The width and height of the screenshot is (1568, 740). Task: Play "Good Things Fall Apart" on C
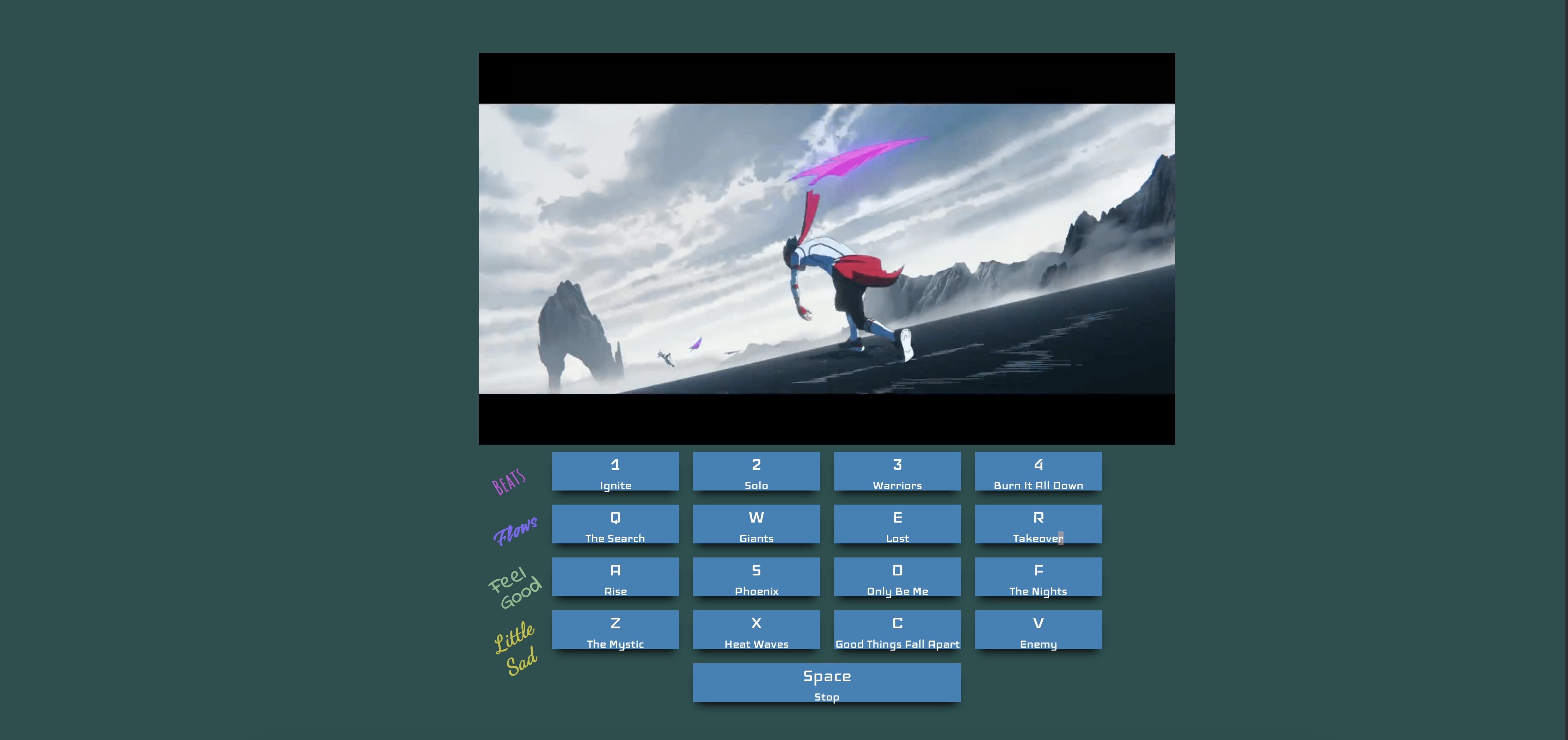point(898,630)
